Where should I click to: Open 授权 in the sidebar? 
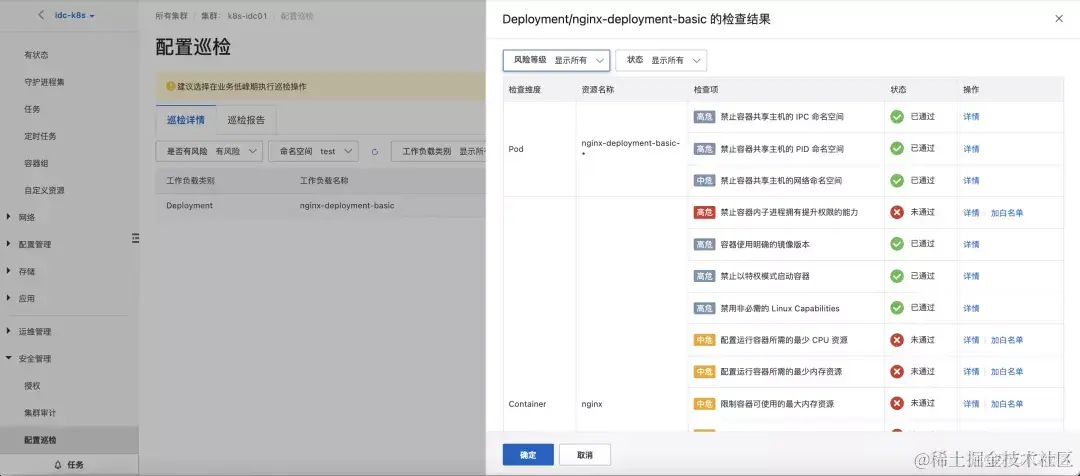click(32, 386)
